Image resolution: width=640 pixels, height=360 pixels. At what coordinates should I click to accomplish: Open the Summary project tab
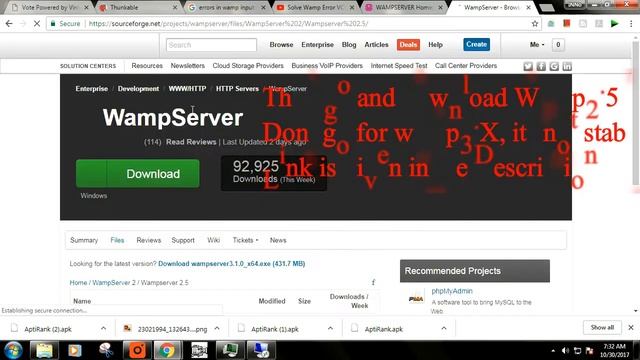pos(84,240)
